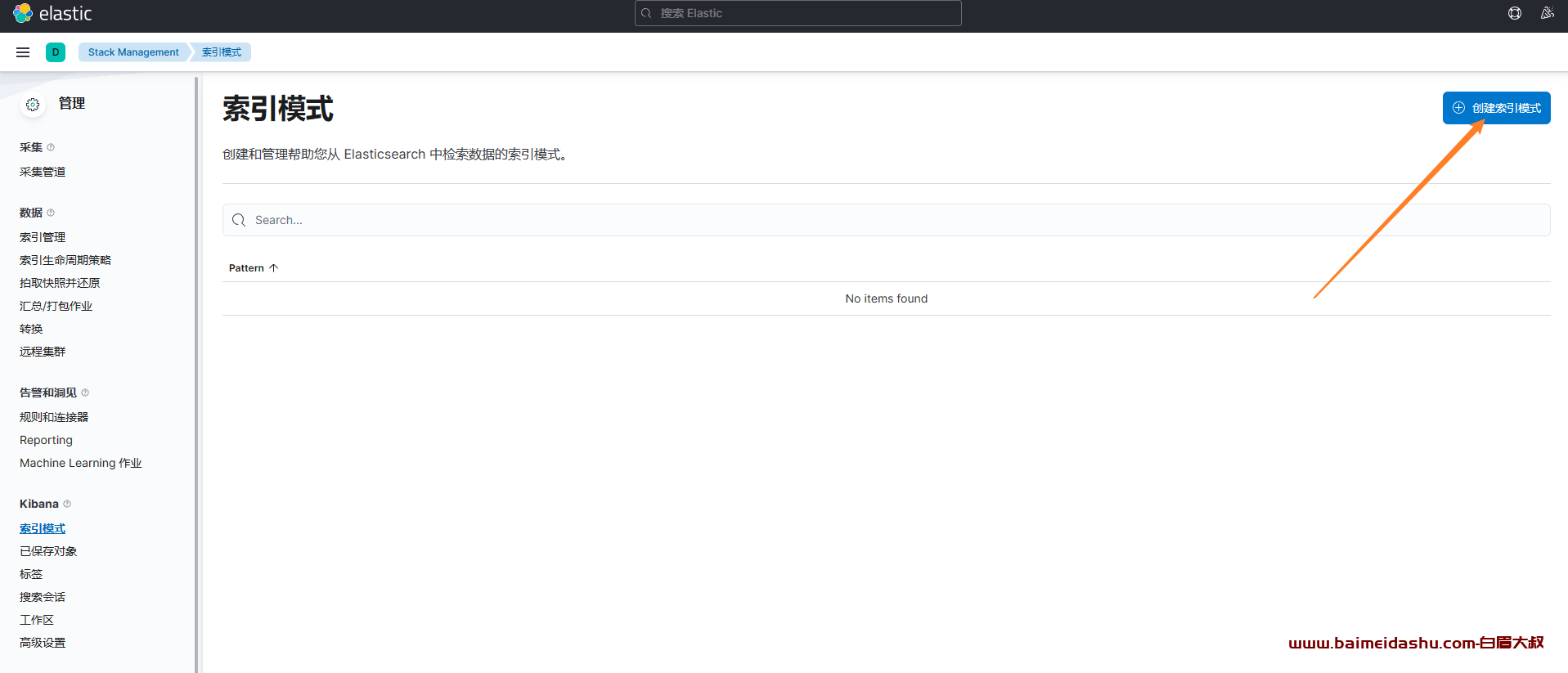Screen dimensions: 1568x673
Task: Sort by the Pattern column arrow
Action: click(274, 268)
